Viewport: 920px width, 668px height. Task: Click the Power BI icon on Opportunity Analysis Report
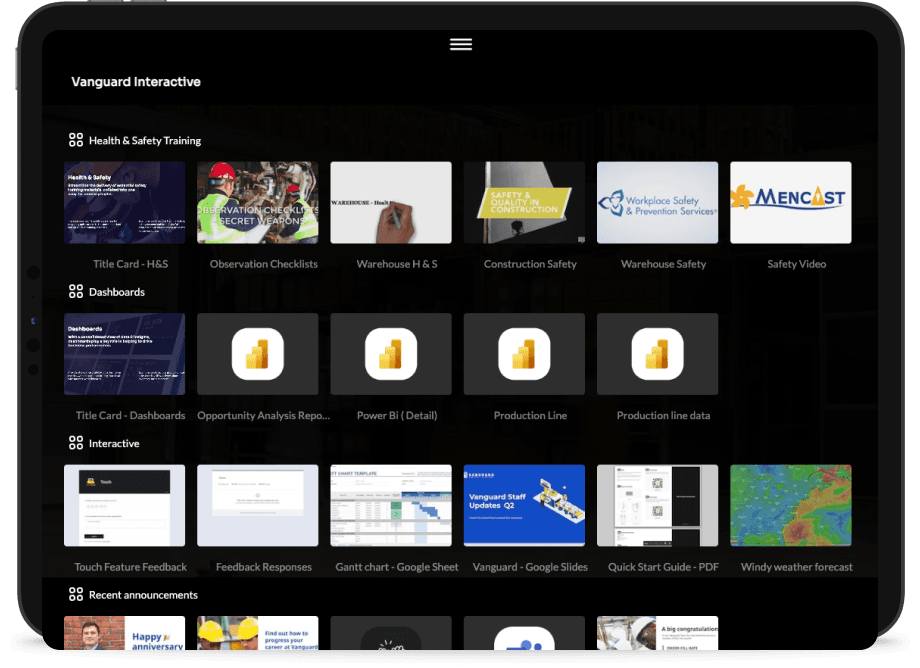257,354
